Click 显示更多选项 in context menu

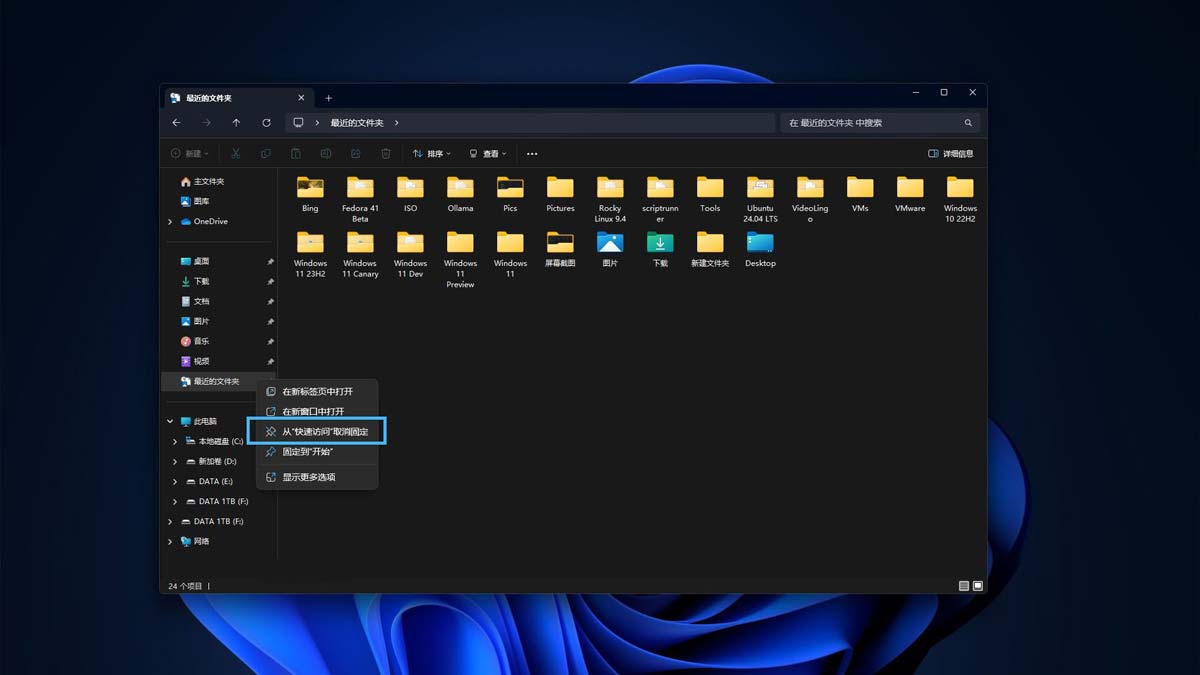point(308,477)
